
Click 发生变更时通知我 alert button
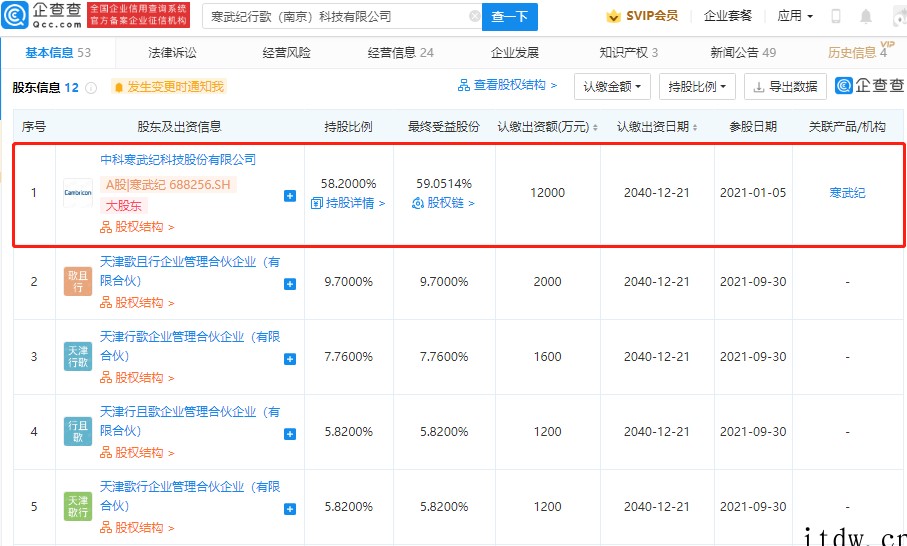point(169,87)
